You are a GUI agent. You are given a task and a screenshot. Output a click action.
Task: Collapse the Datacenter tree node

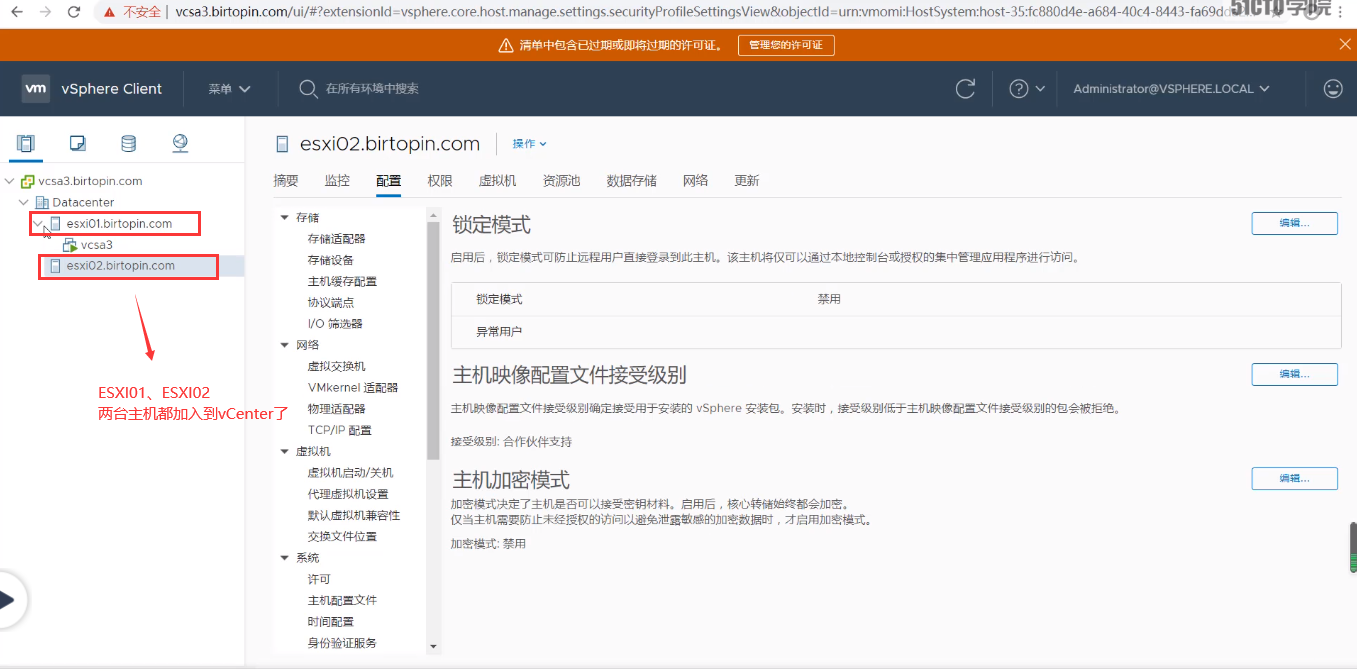pos(24,202)
